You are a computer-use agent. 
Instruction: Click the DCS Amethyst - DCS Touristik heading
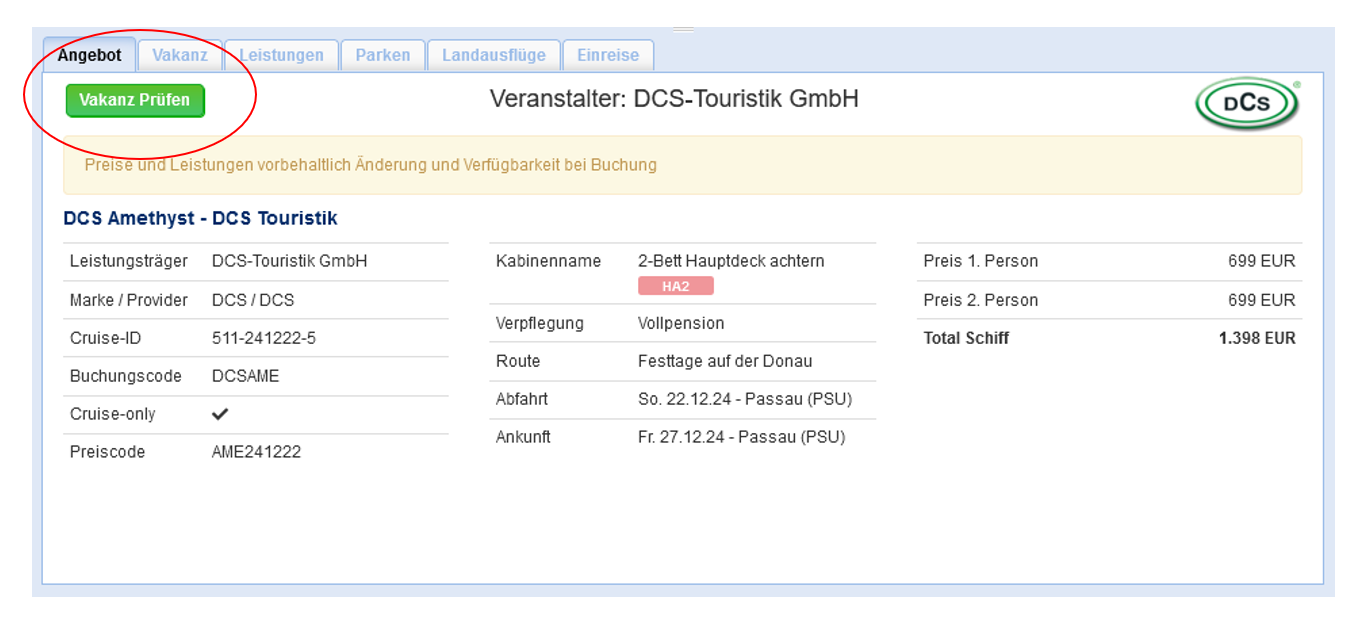(200, 218)
